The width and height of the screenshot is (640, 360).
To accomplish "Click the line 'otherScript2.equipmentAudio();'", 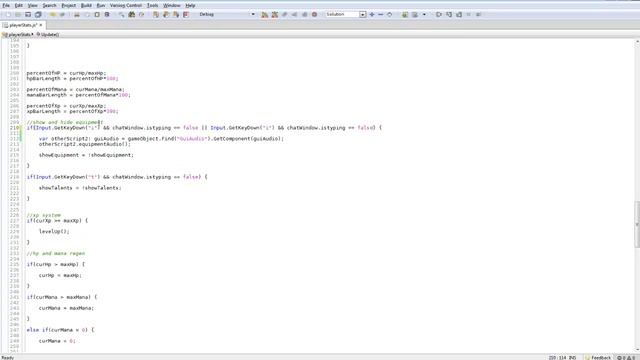I will click(84, 144).
